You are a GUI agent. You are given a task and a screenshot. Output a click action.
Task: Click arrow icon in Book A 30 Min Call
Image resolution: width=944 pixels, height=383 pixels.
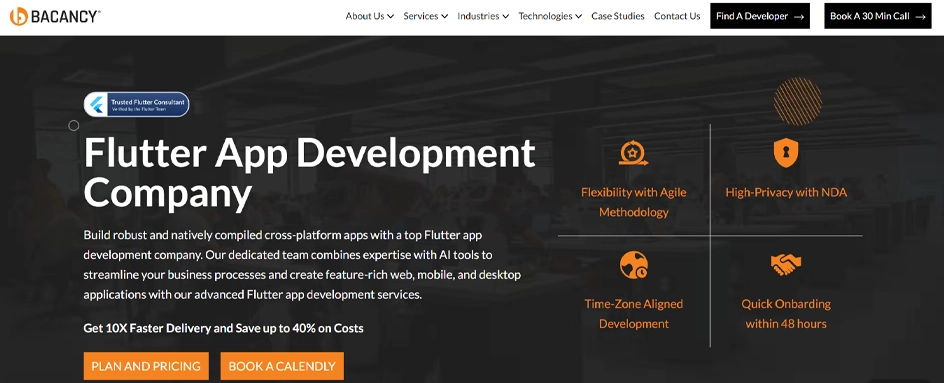pos(920,17)
